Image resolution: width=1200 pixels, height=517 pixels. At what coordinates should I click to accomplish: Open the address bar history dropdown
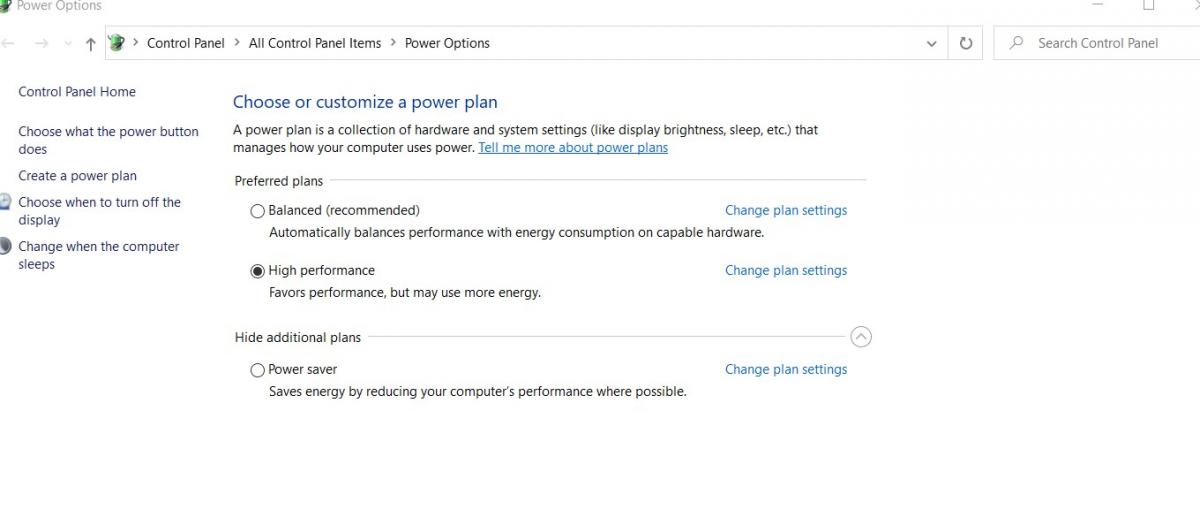(932, 43)
